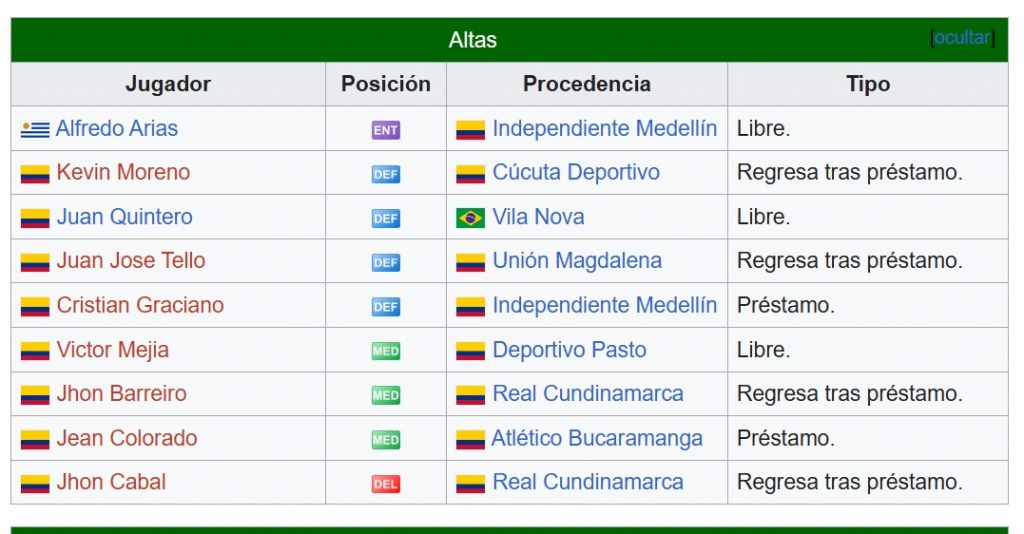This screenshot has width=1024, height=534.
Task: Click the Altas green table title bar
Action: pyautogui.click(x=509, y=40)
